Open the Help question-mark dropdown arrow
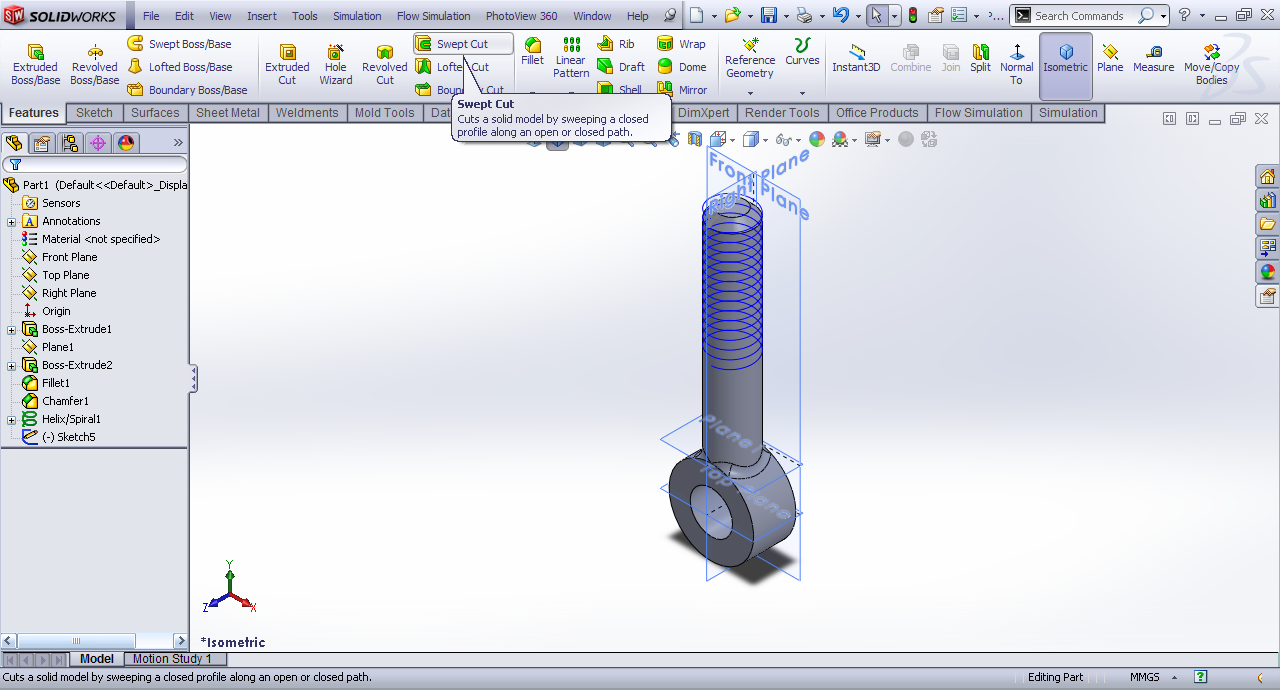 1203,16
